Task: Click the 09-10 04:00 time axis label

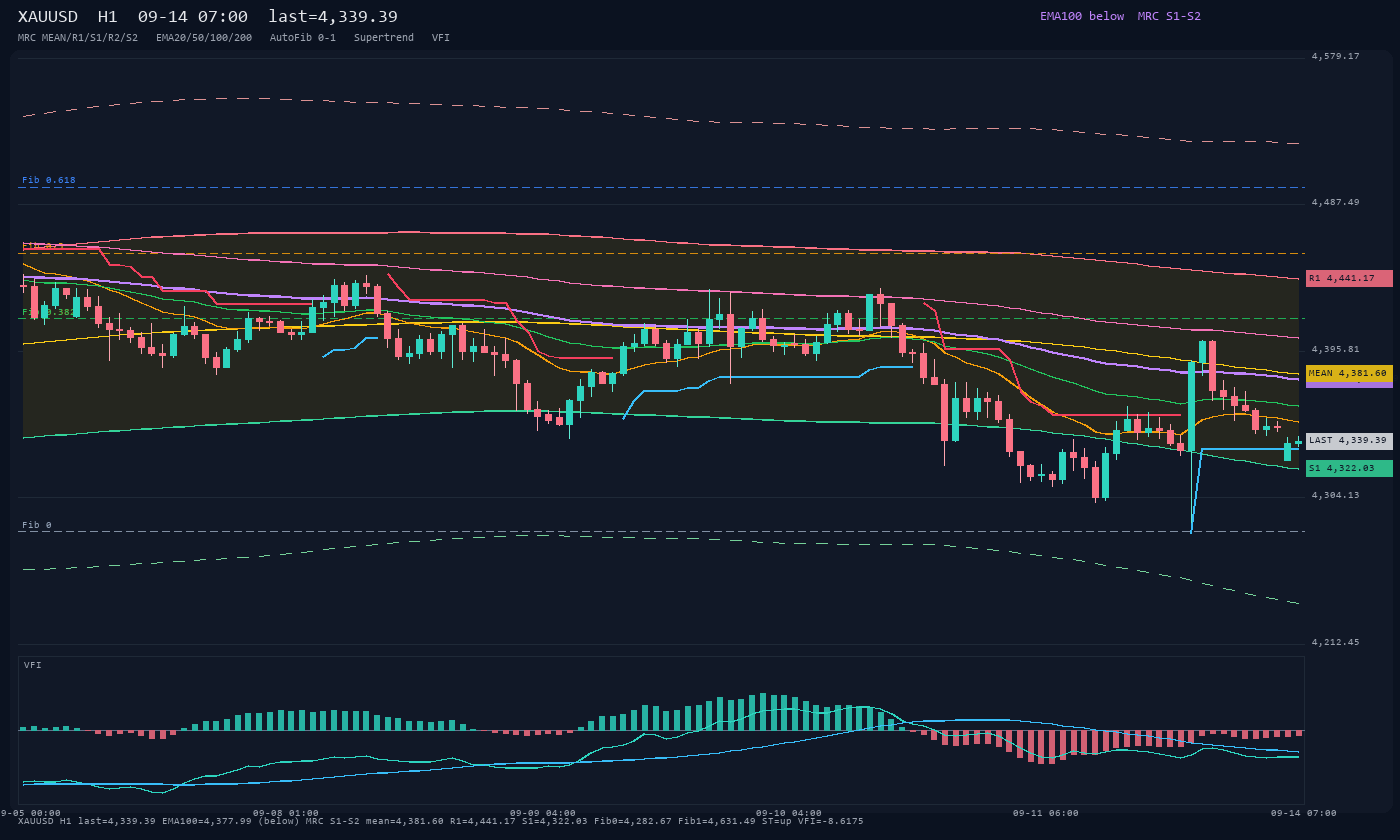Action: tap(789, 813)
